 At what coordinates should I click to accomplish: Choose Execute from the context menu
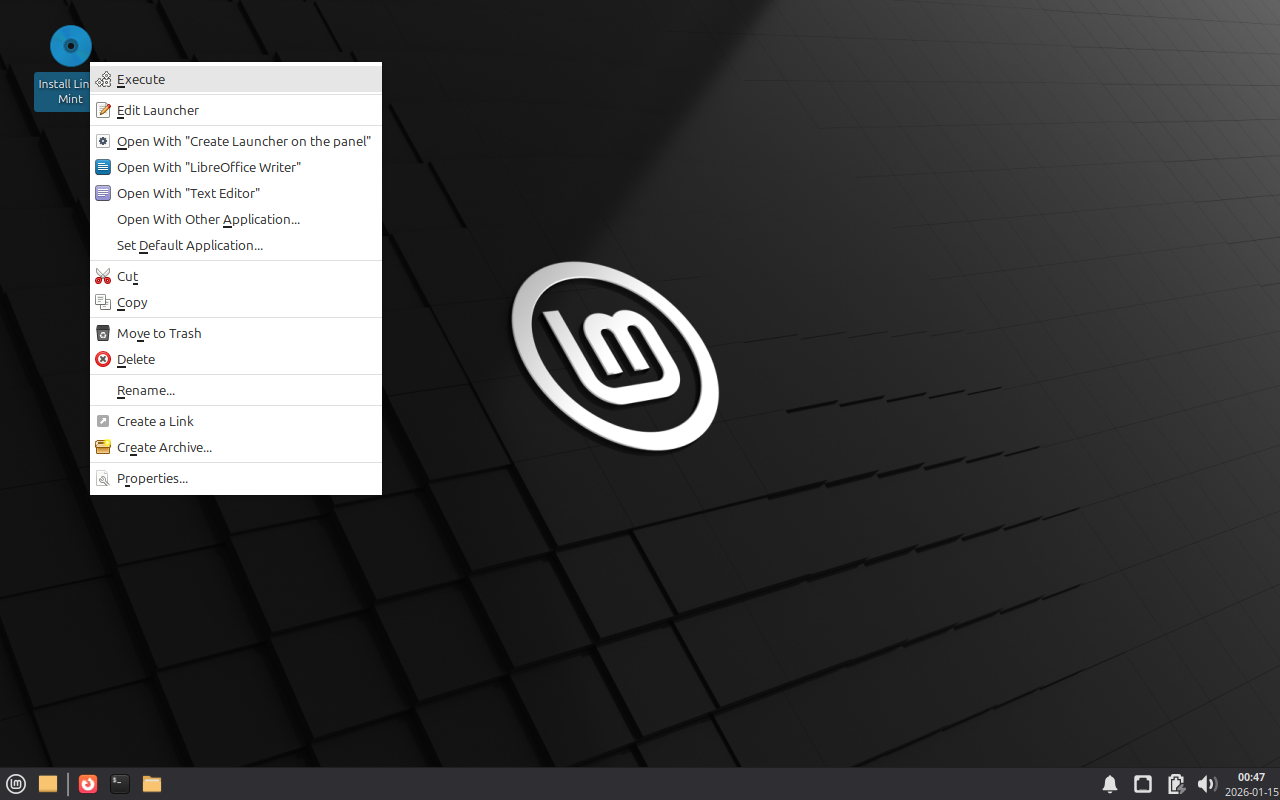236,79
